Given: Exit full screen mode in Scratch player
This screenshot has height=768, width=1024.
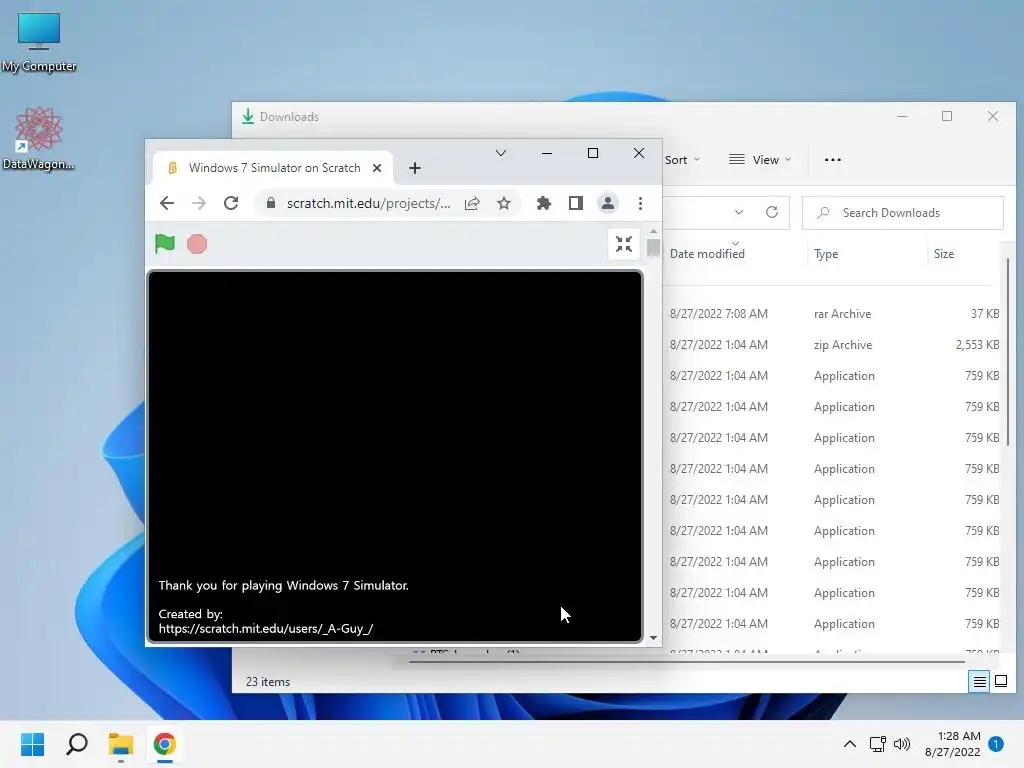Looking at the screenshot, I should [x=624, y=244].
